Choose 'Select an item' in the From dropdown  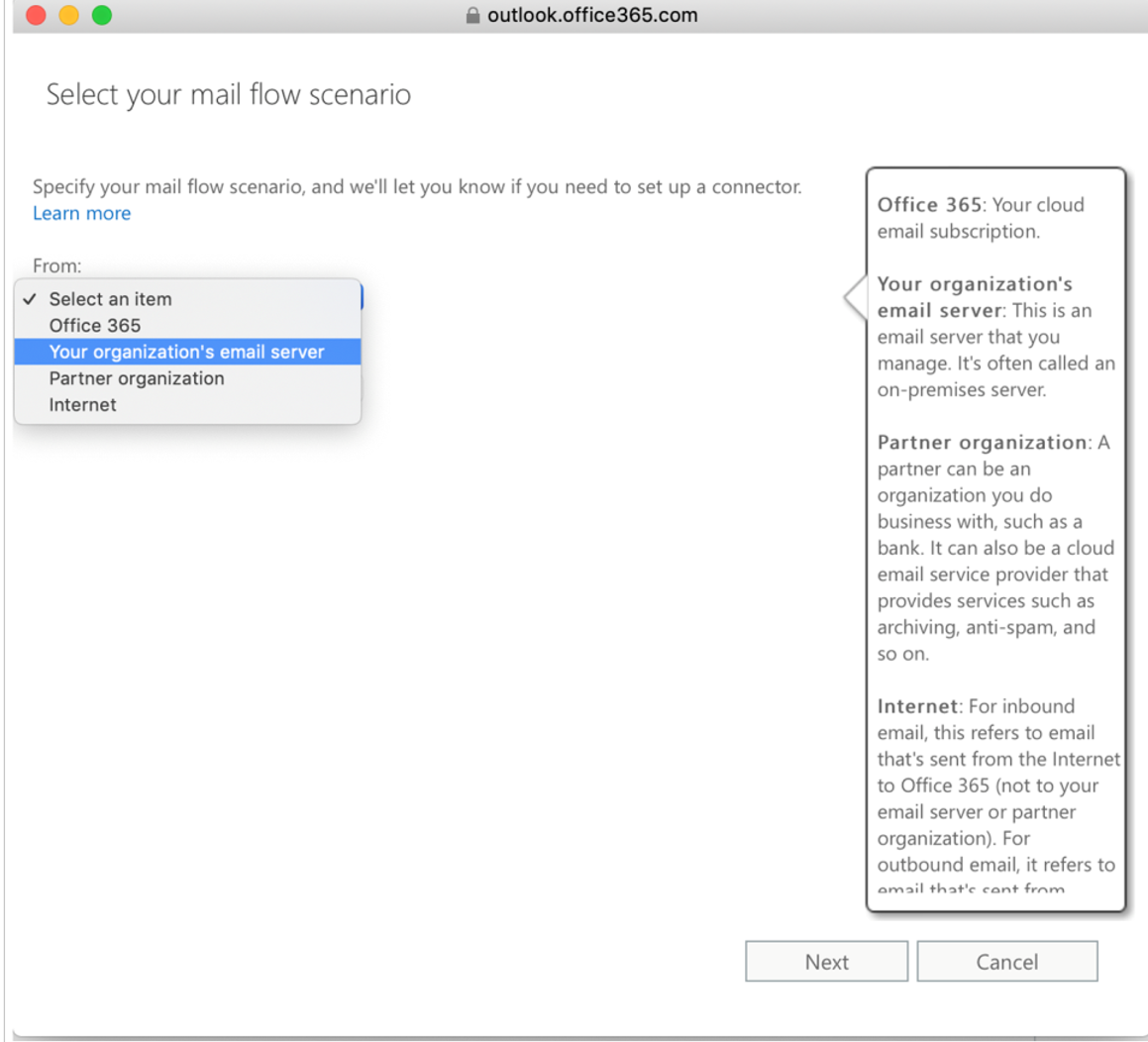(187, 299)
